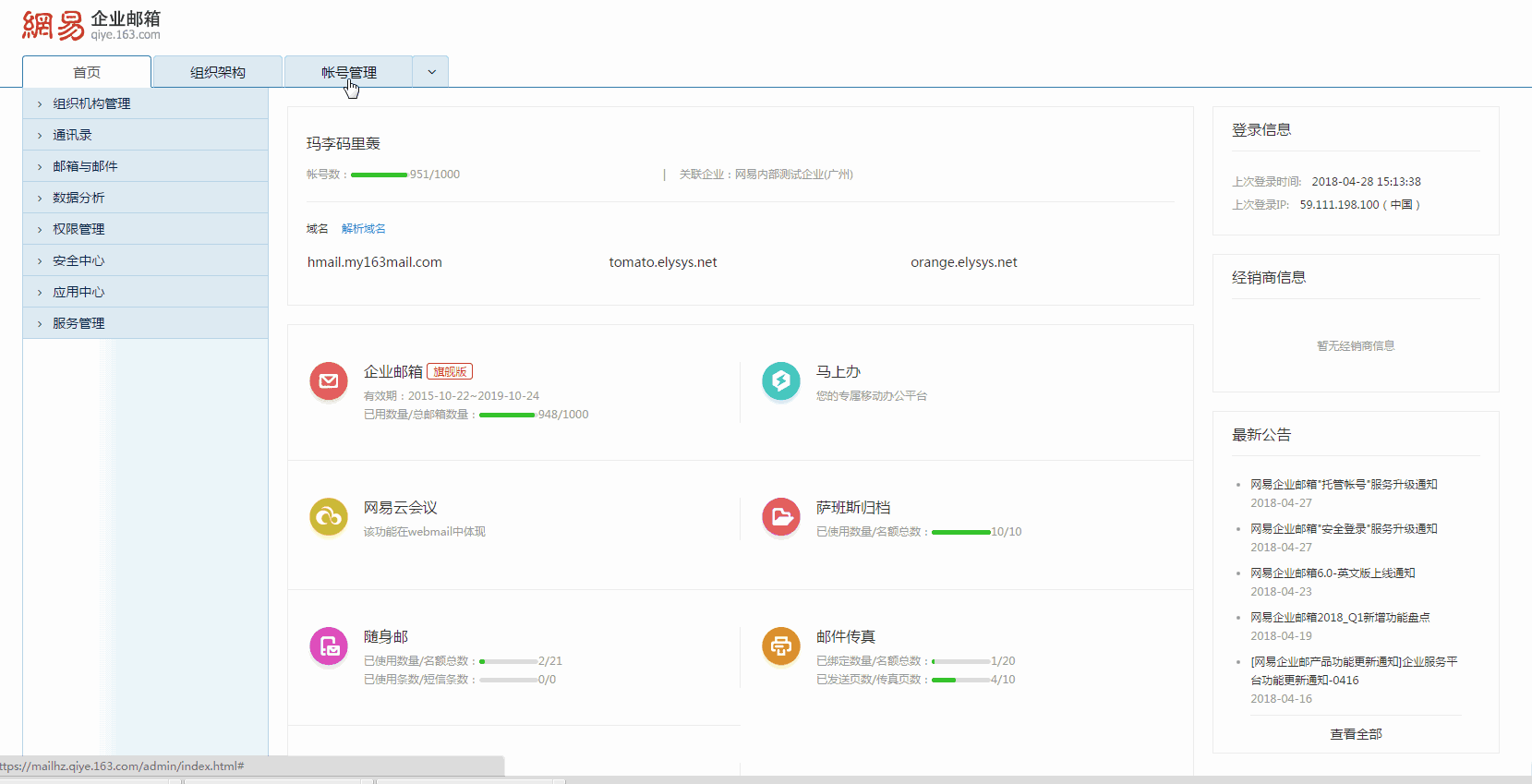Image resolution: width=1532 pixels, height=784 pixels.
Task: Click the domain hmail.my163mail.com
Action: click(x=375, y=262)
